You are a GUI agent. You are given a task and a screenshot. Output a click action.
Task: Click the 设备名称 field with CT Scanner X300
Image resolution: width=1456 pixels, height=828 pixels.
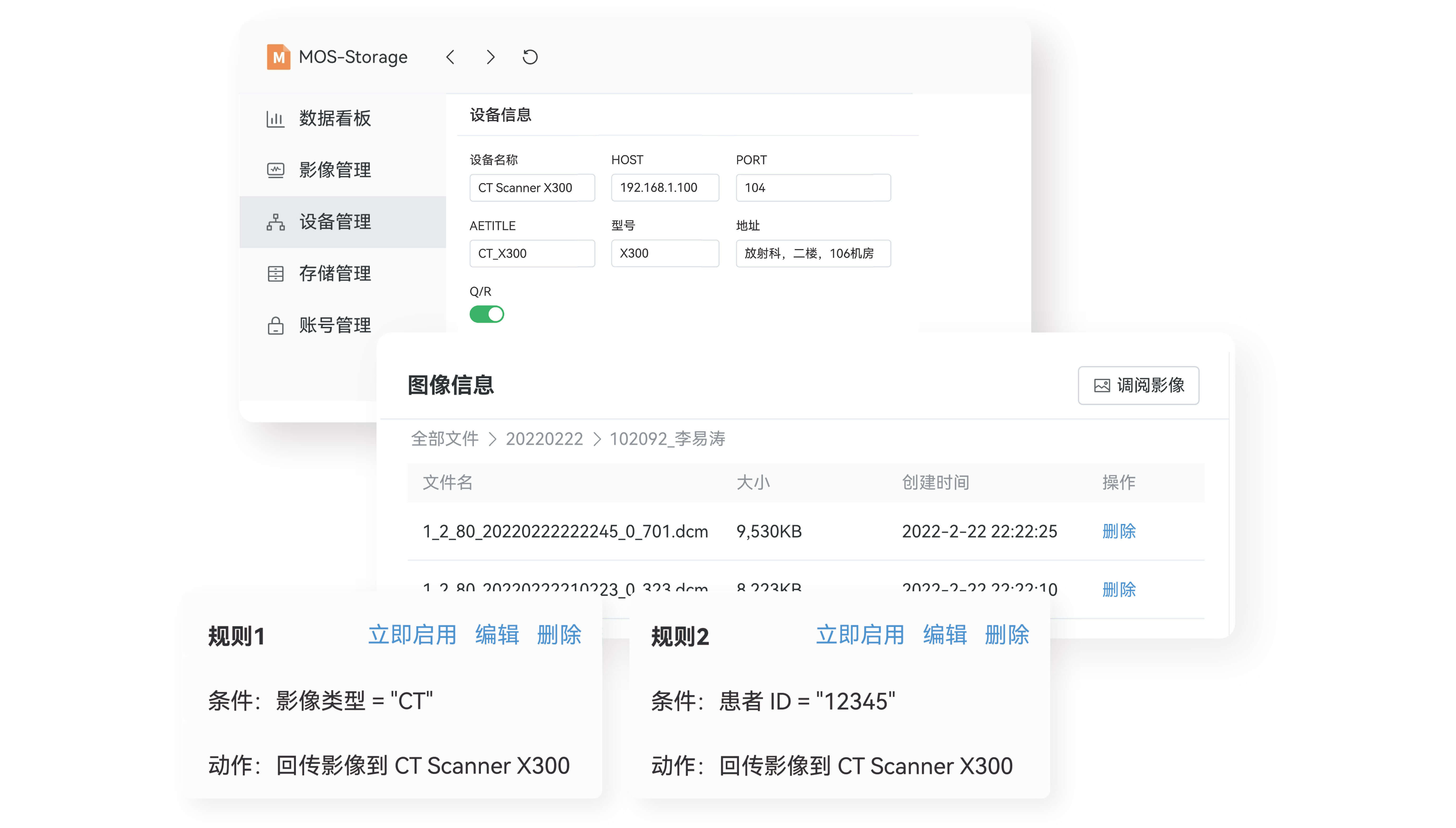[x=532, y=188]
